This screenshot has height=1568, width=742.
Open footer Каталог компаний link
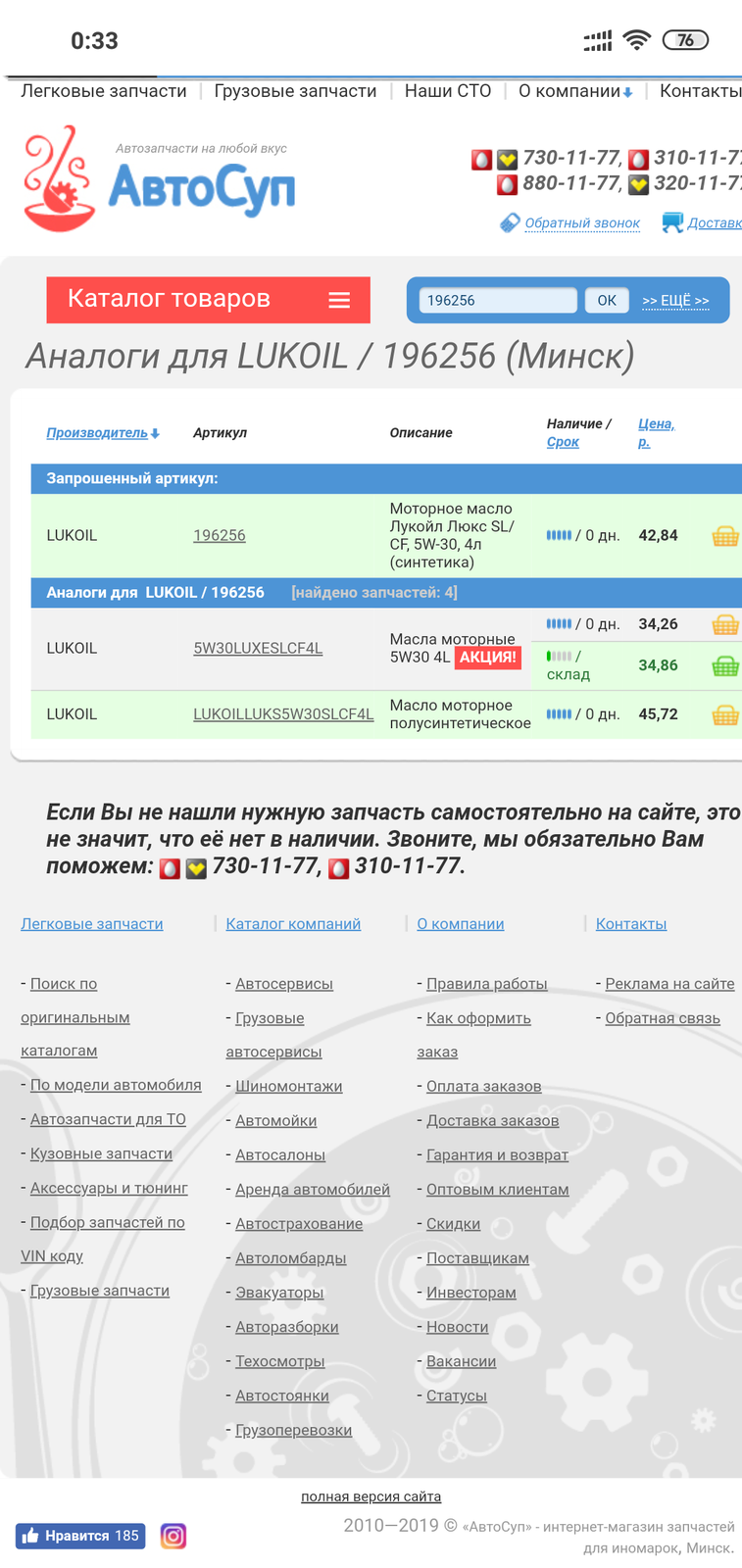[293, 924]
